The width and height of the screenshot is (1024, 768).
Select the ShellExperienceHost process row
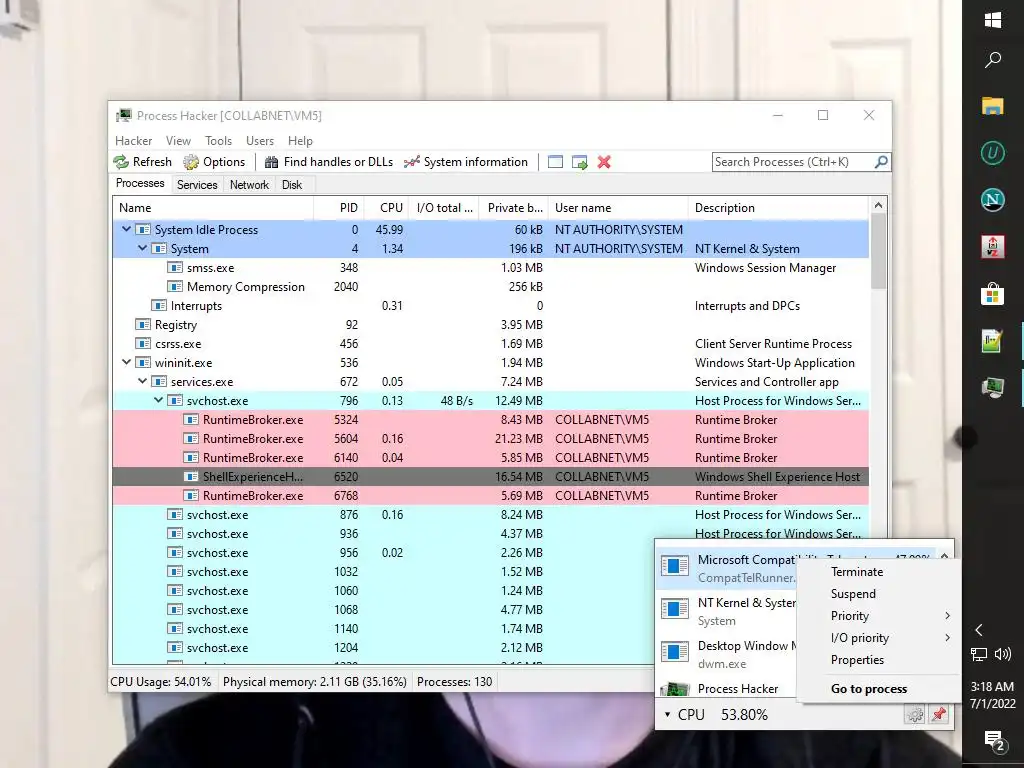tap(491, 477)
